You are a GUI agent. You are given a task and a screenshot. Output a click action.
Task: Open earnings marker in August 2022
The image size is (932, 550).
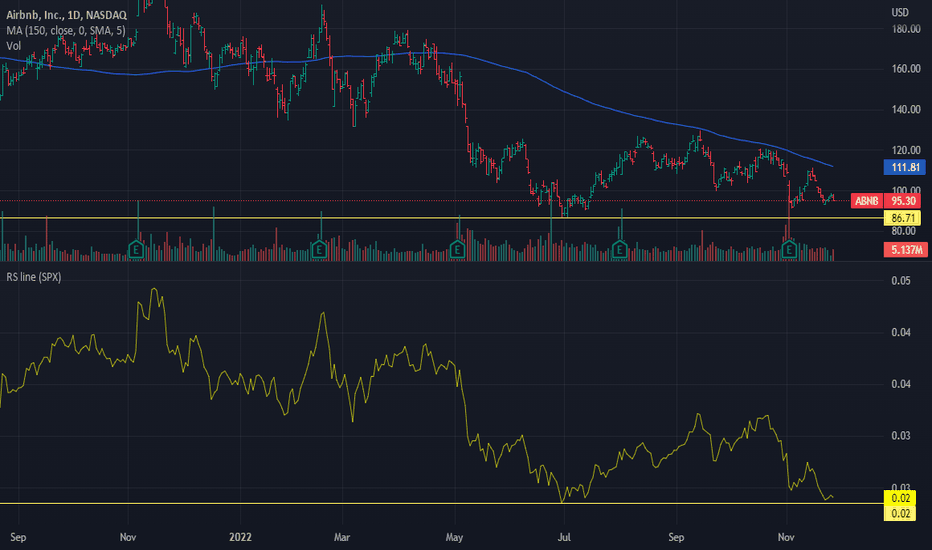tap(619, 249)
